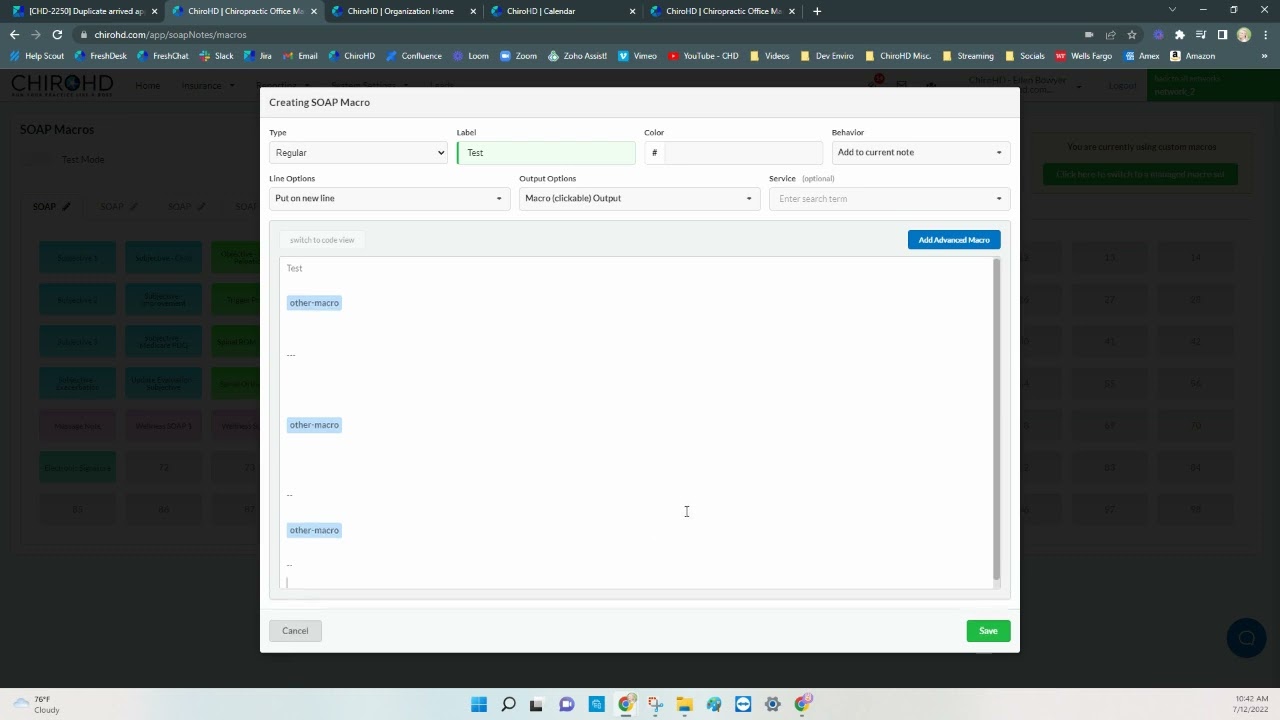Expand the Output Options dropdown
Image resolution: width=1280 pixels, height=720 pixels.
[639, 198]
